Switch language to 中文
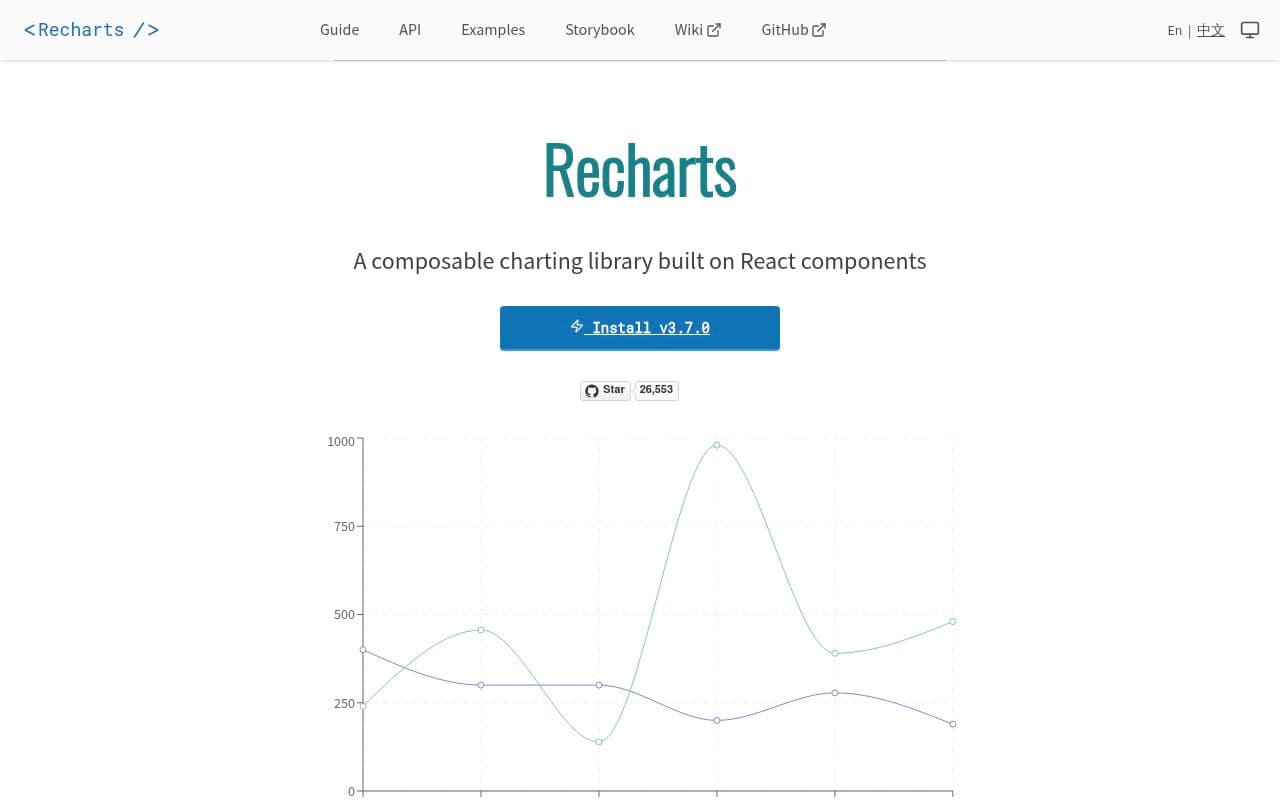Image resolution: width=1280 pixels, height=800 pixels. pos(1210,30)
